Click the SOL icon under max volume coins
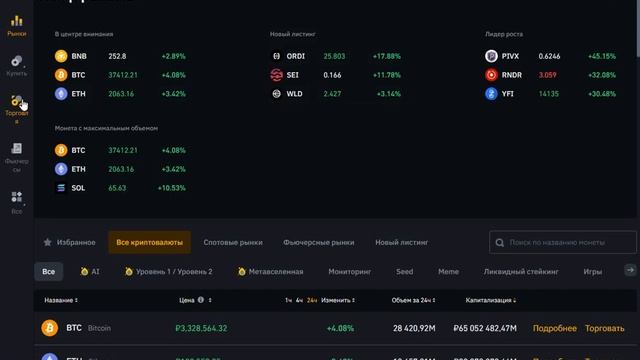Screen dimensions: 640x360 [61, 188]
